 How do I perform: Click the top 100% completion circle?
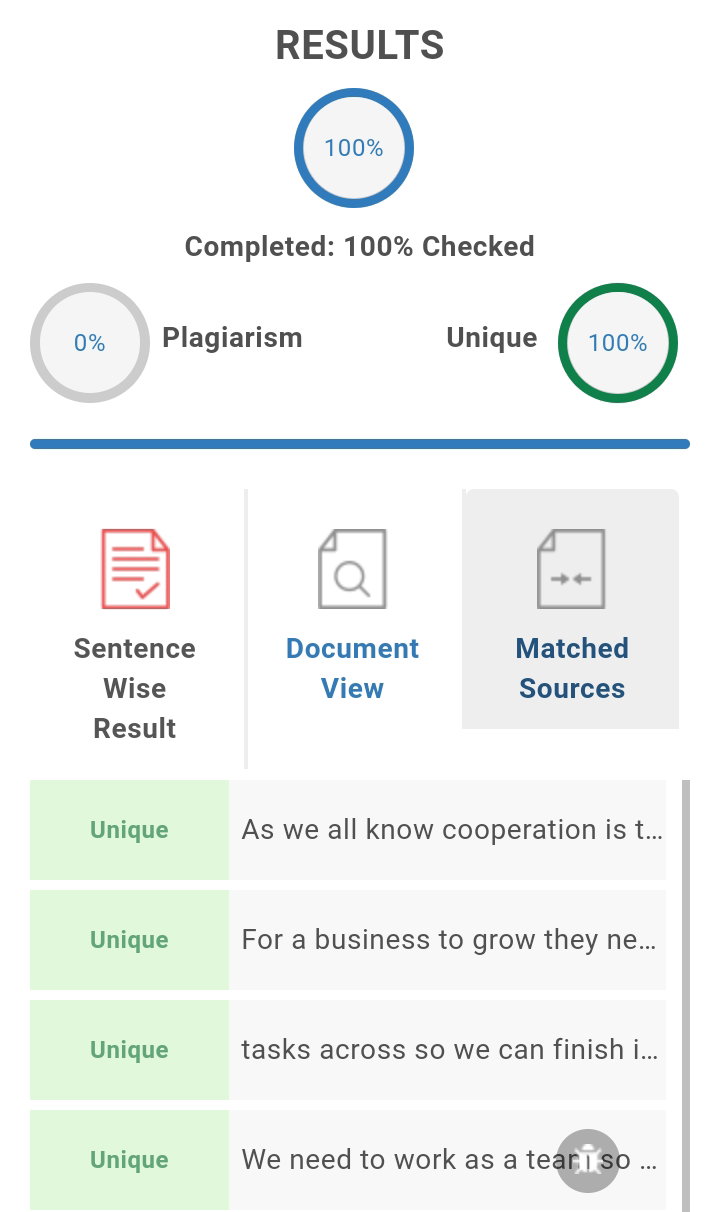point(354,148)
